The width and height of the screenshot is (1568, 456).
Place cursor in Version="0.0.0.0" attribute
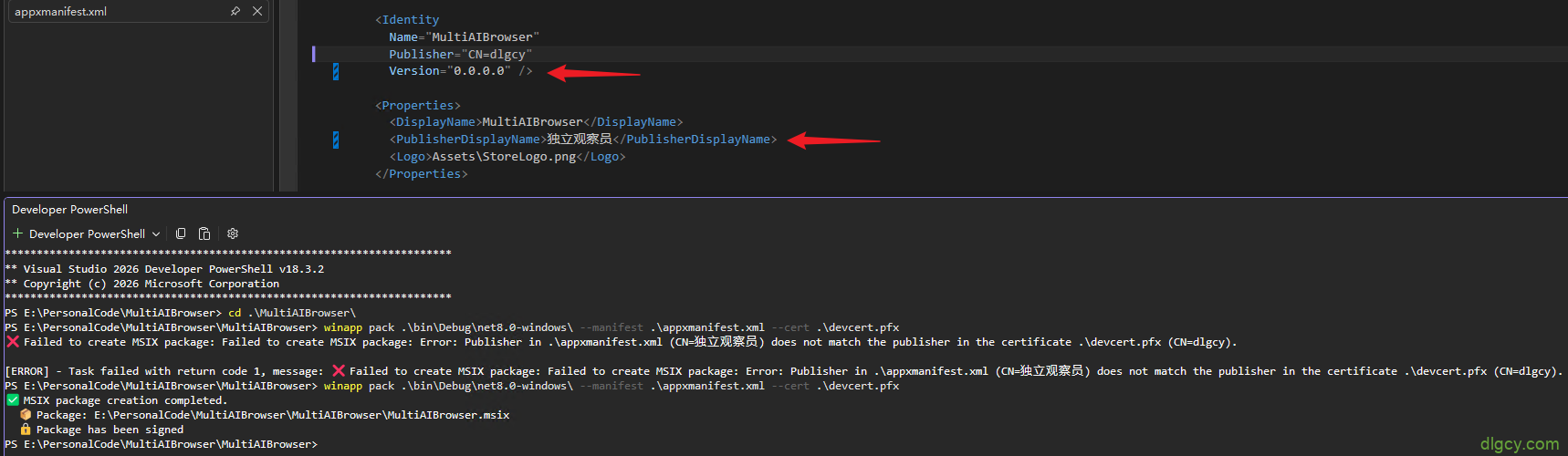pyautogui.click(x=449, y=71)
